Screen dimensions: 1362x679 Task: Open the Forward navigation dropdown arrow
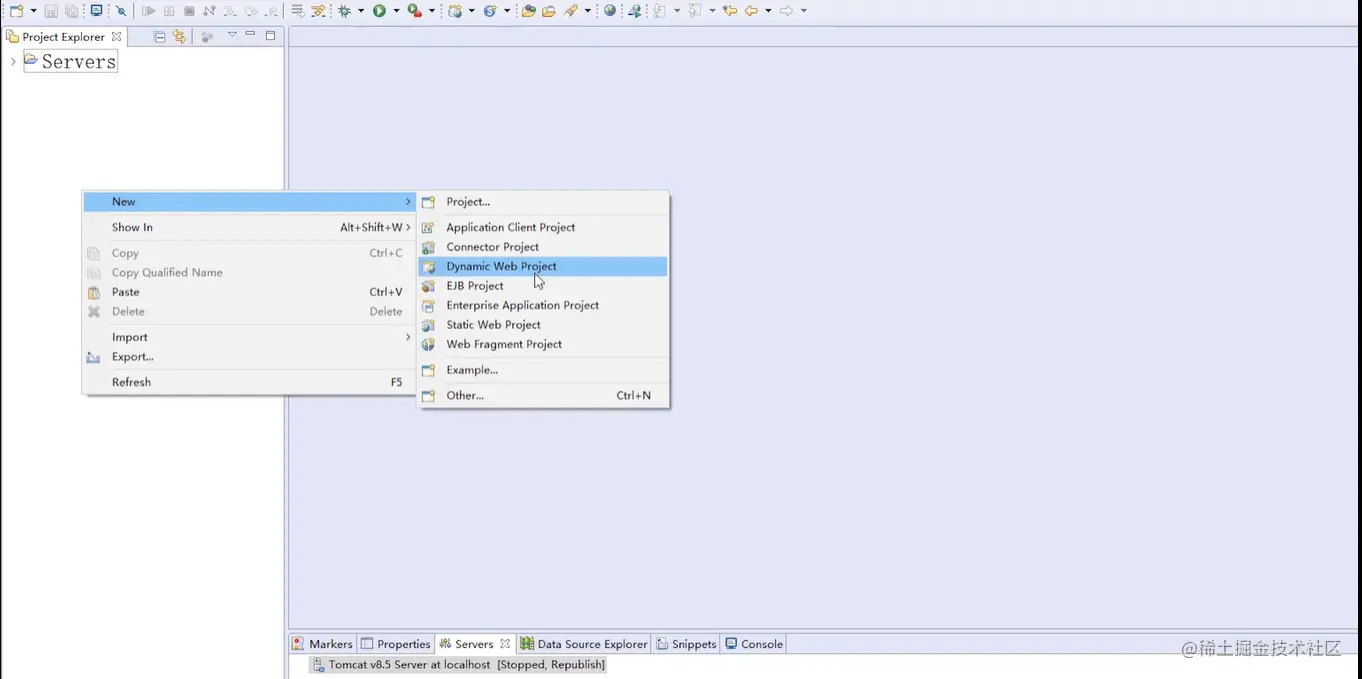[x=803, y=11]
